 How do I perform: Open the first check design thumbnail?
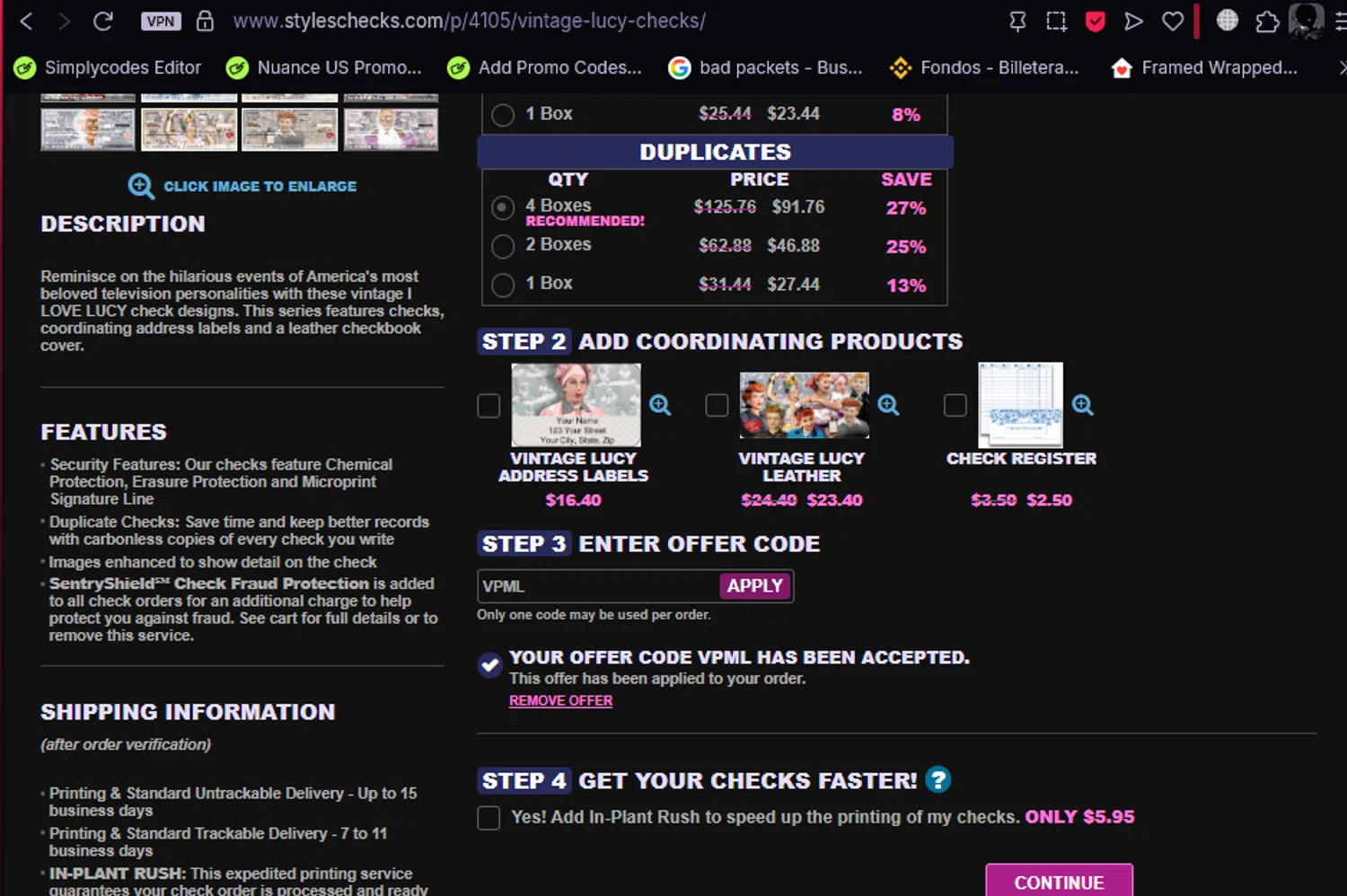(88, 129)
